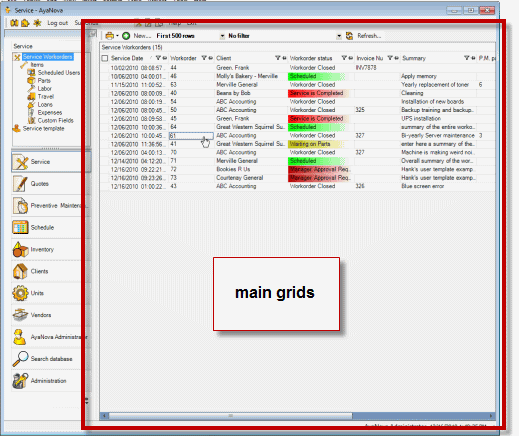Open the Summary column filter
519x436 pixels.
tap(467, 58)
